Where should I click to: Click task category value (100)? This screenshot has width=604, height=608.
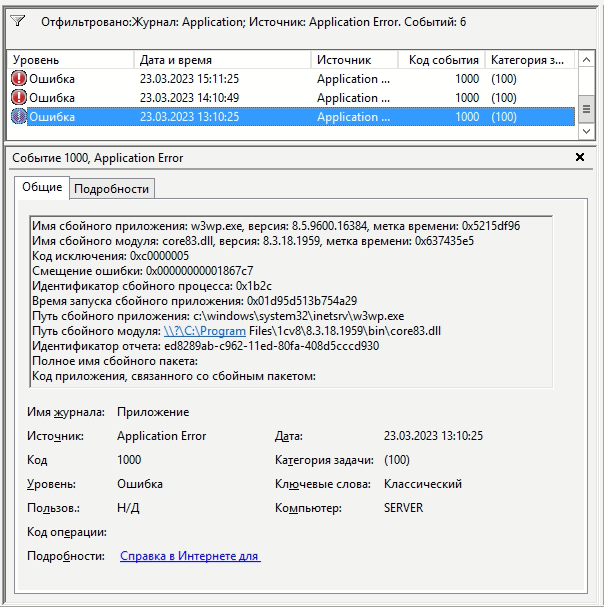[397, 460]
